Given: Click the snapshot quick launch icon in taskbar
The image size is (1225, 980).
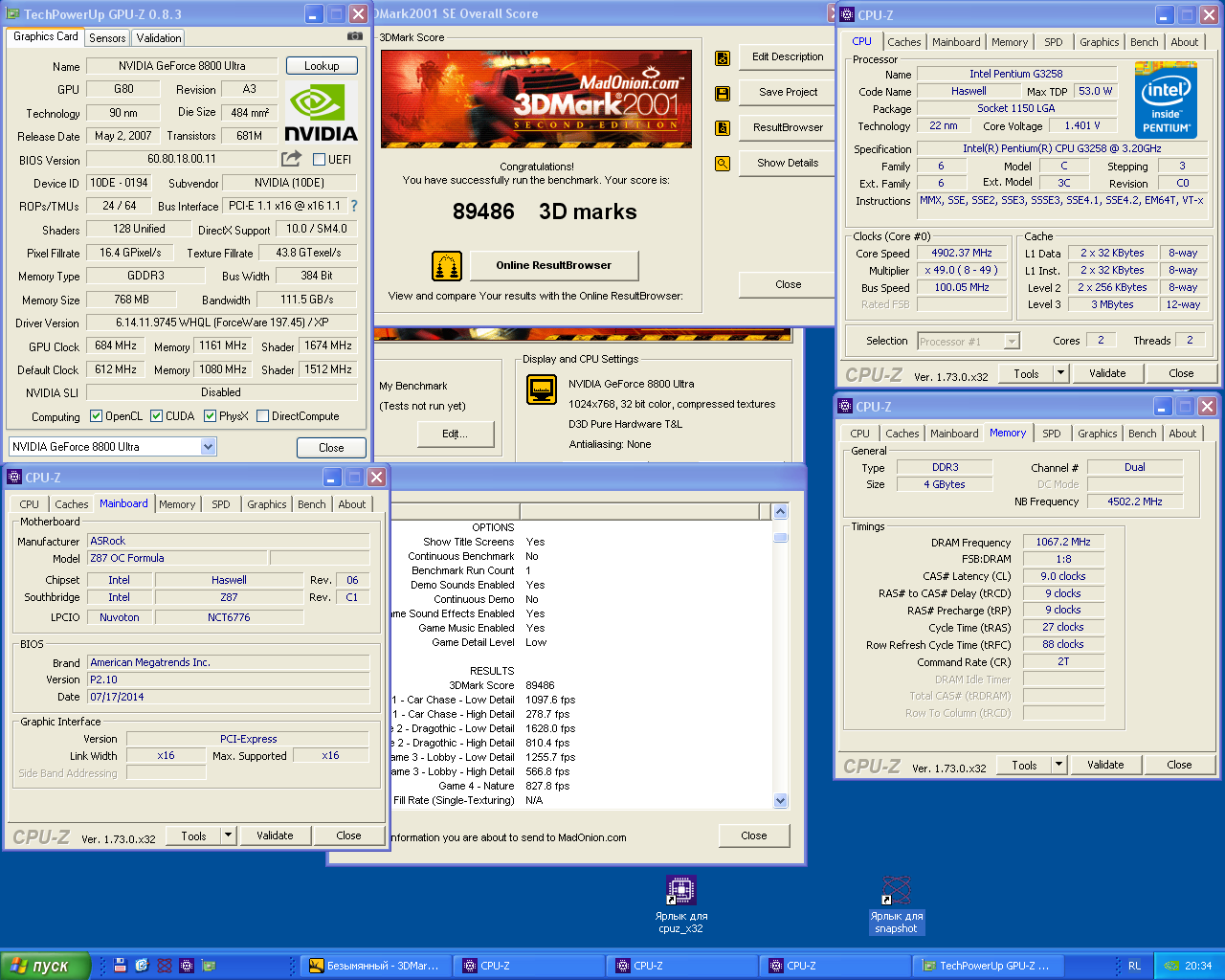Looking at the screenshot, I should pyautogui.click(x=165, y=966).
